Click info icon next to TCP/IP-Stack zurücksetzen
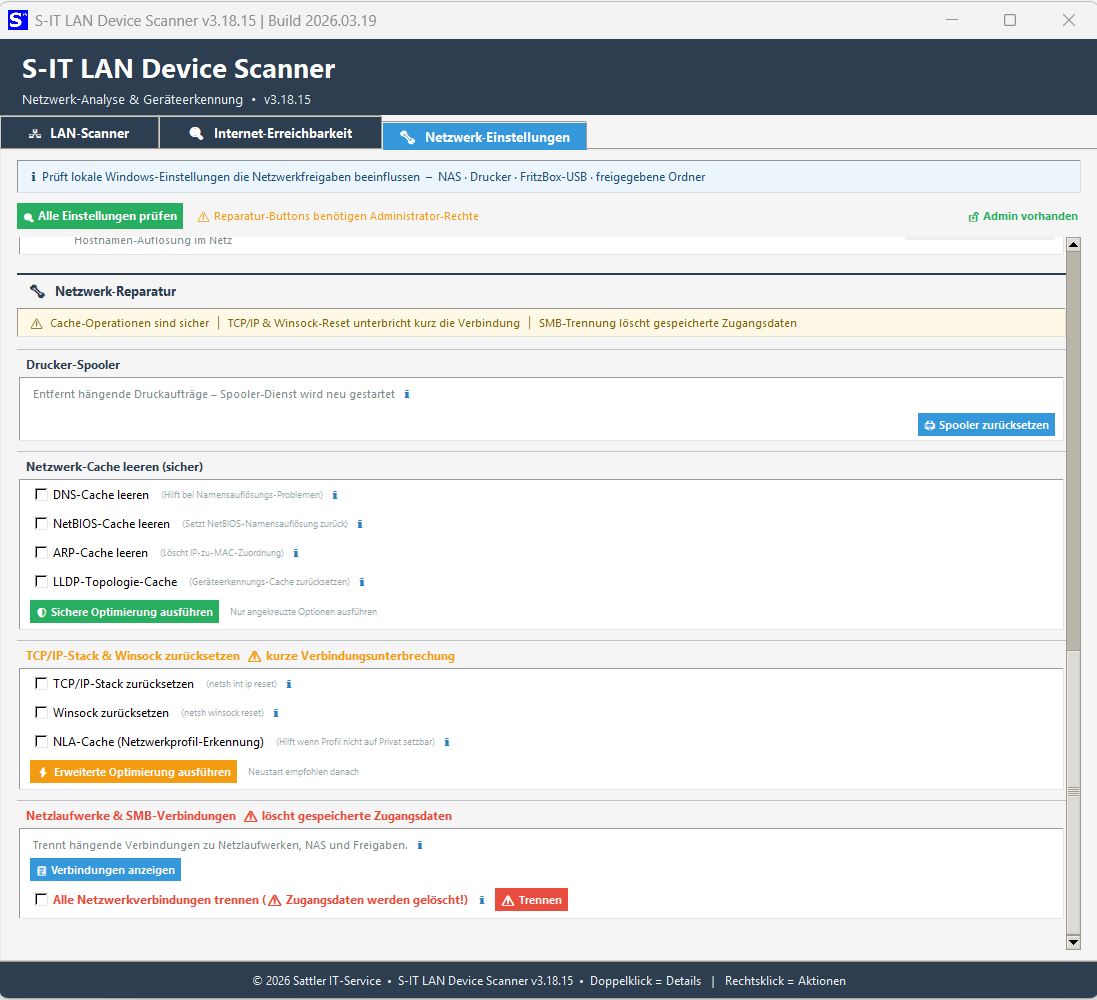1097x1000 pixels. pyautogui.click(x=289, y=685)
